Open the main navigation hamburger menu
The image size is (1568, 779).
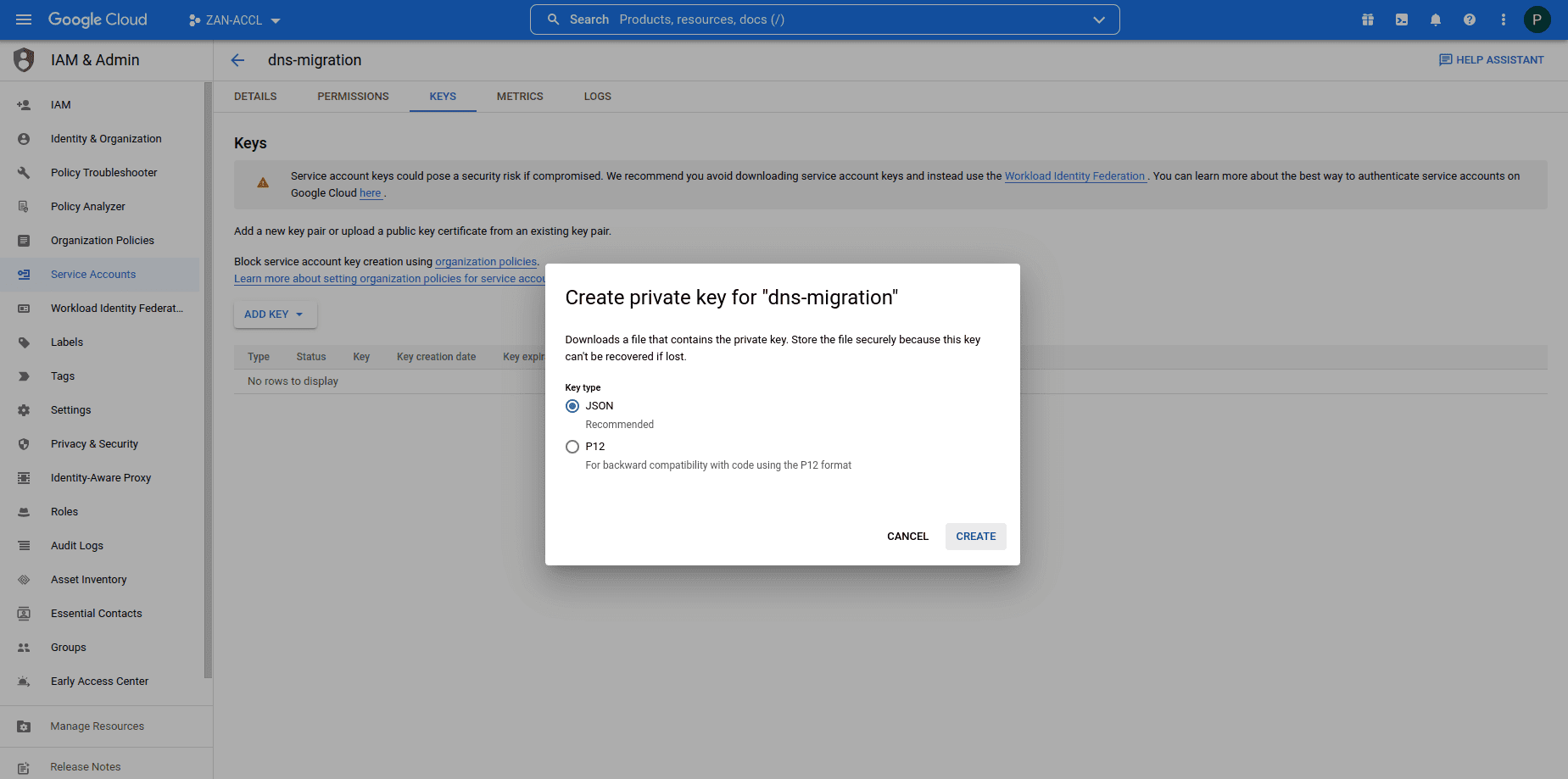point(24,19)
